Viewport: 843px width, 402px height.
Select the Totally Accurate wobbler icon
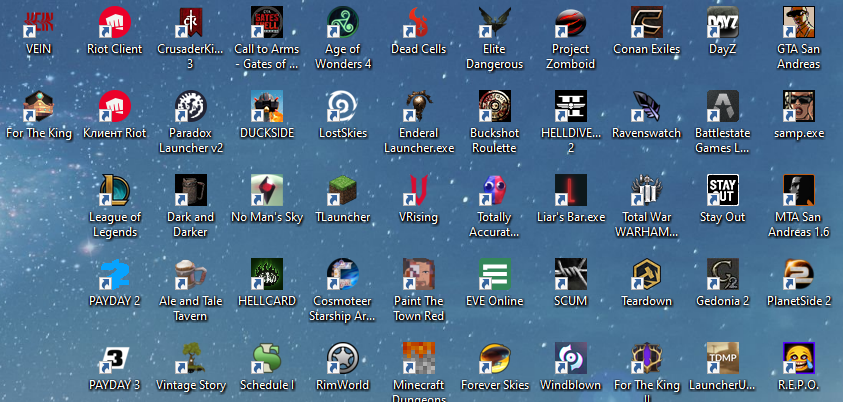tap(495, 190)
